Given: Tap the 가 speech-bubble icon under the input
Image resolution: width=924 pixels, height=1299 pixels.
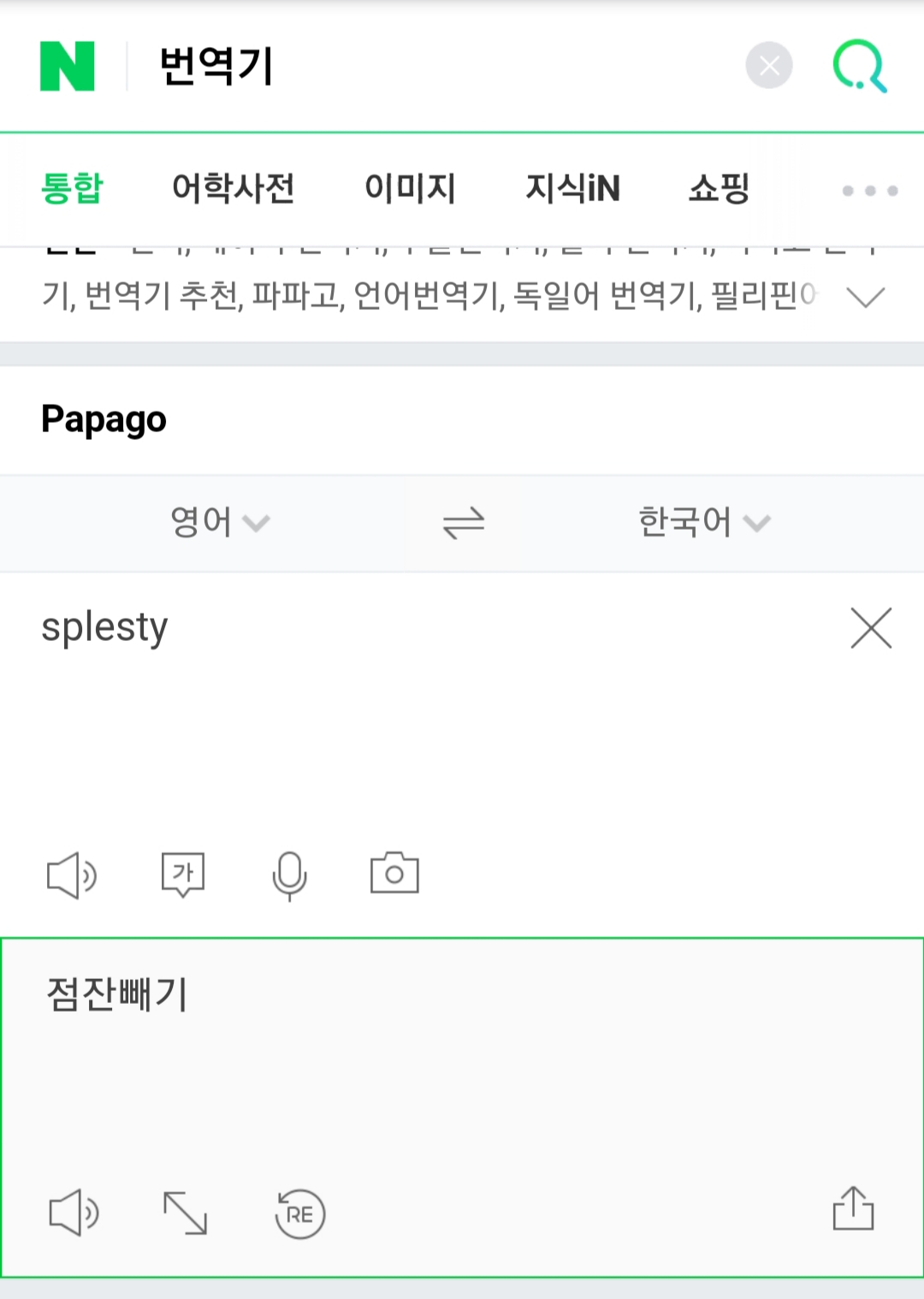Looking at the screenshot, I should pyautogui.click(x=183, y=875).
